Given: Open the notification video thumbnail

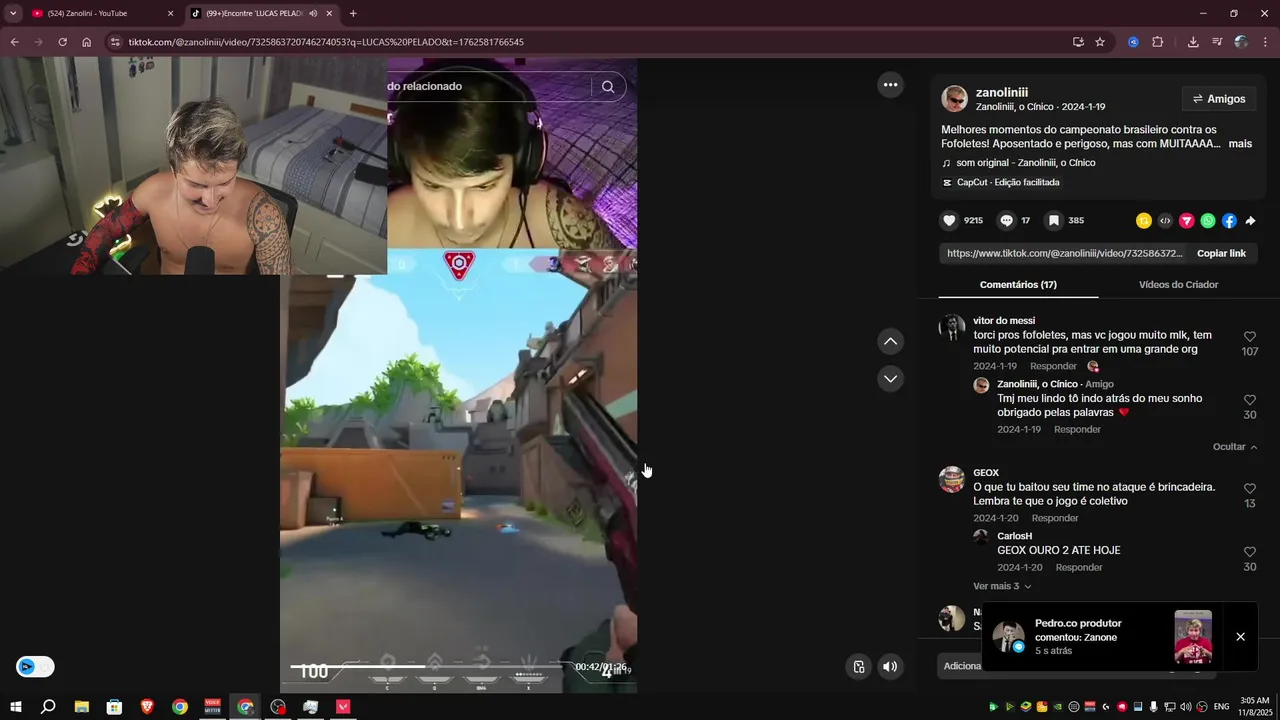Looking at the screenshot, I should pos(1193,637).
